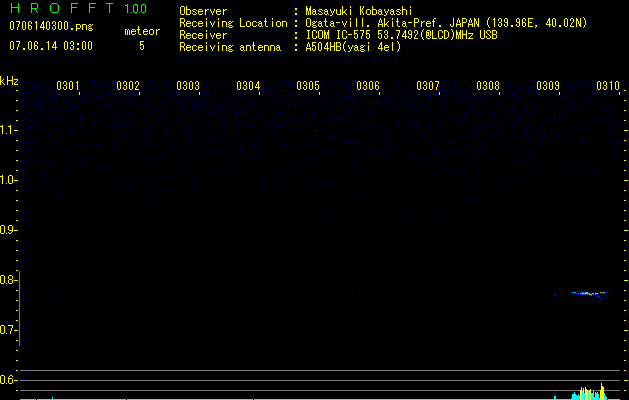Click the meteor count label
The height and width of the screenshot is (400, 629).
click(142, 31)
